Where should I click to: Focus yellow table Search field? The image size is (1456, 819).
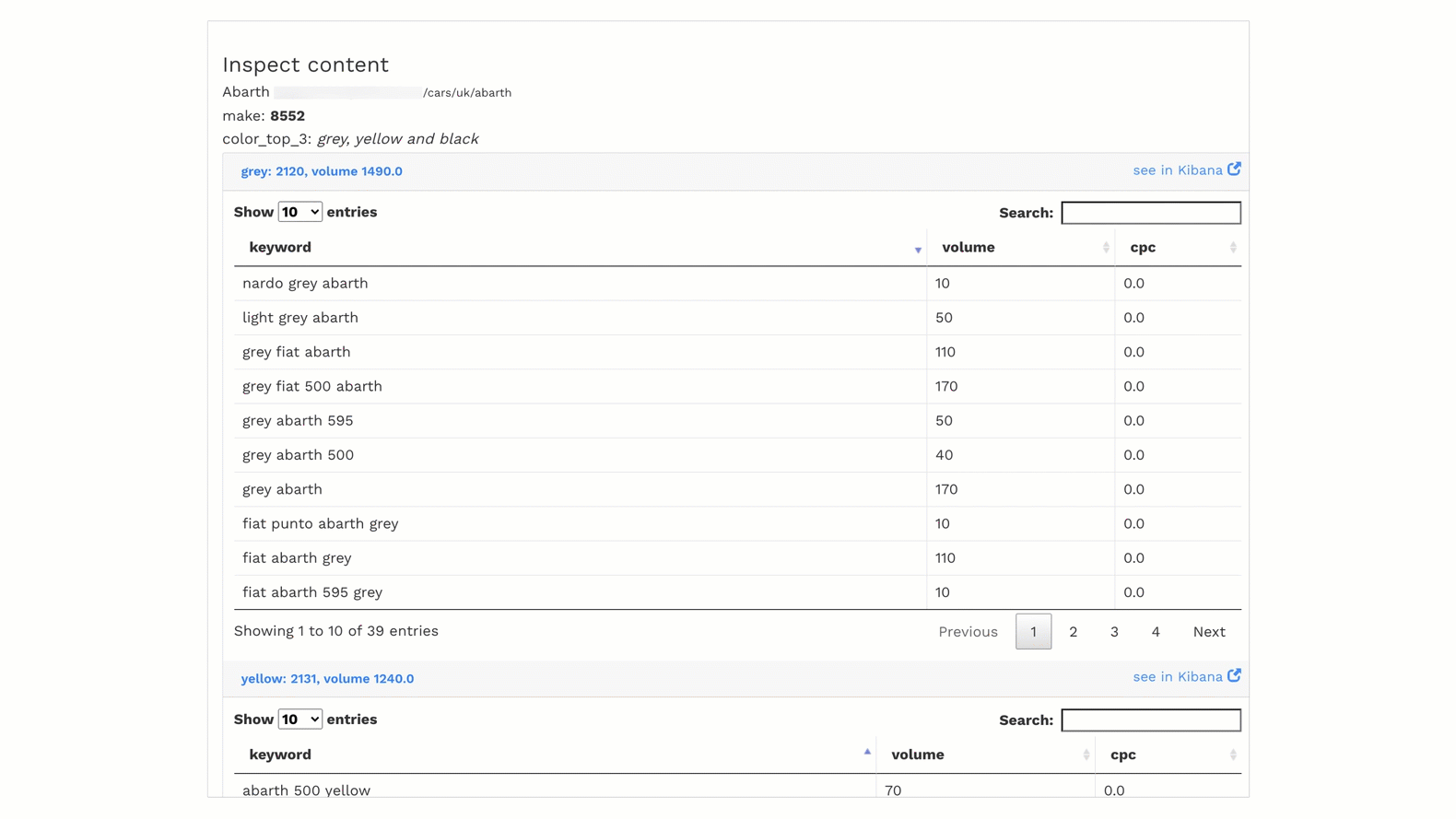pos(1151,720)
